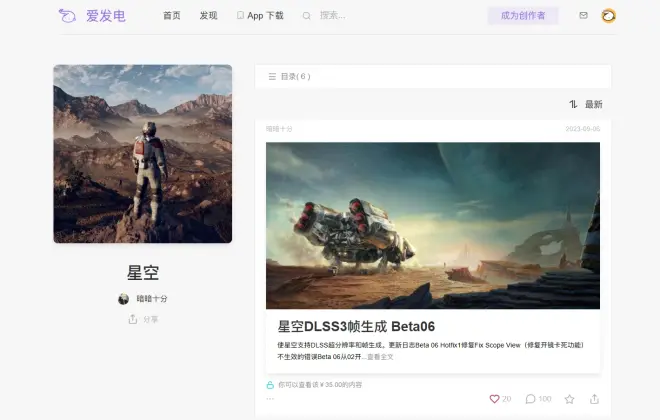Open the spaceship post cover image
660x420 pixels.
pyautogui.click(x=433, y=226)
